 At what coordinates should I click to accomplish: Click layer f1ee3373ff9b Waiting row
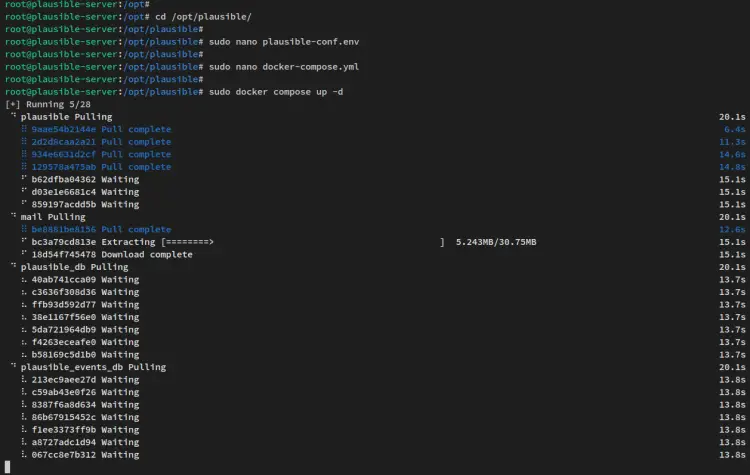click(85, 430)
